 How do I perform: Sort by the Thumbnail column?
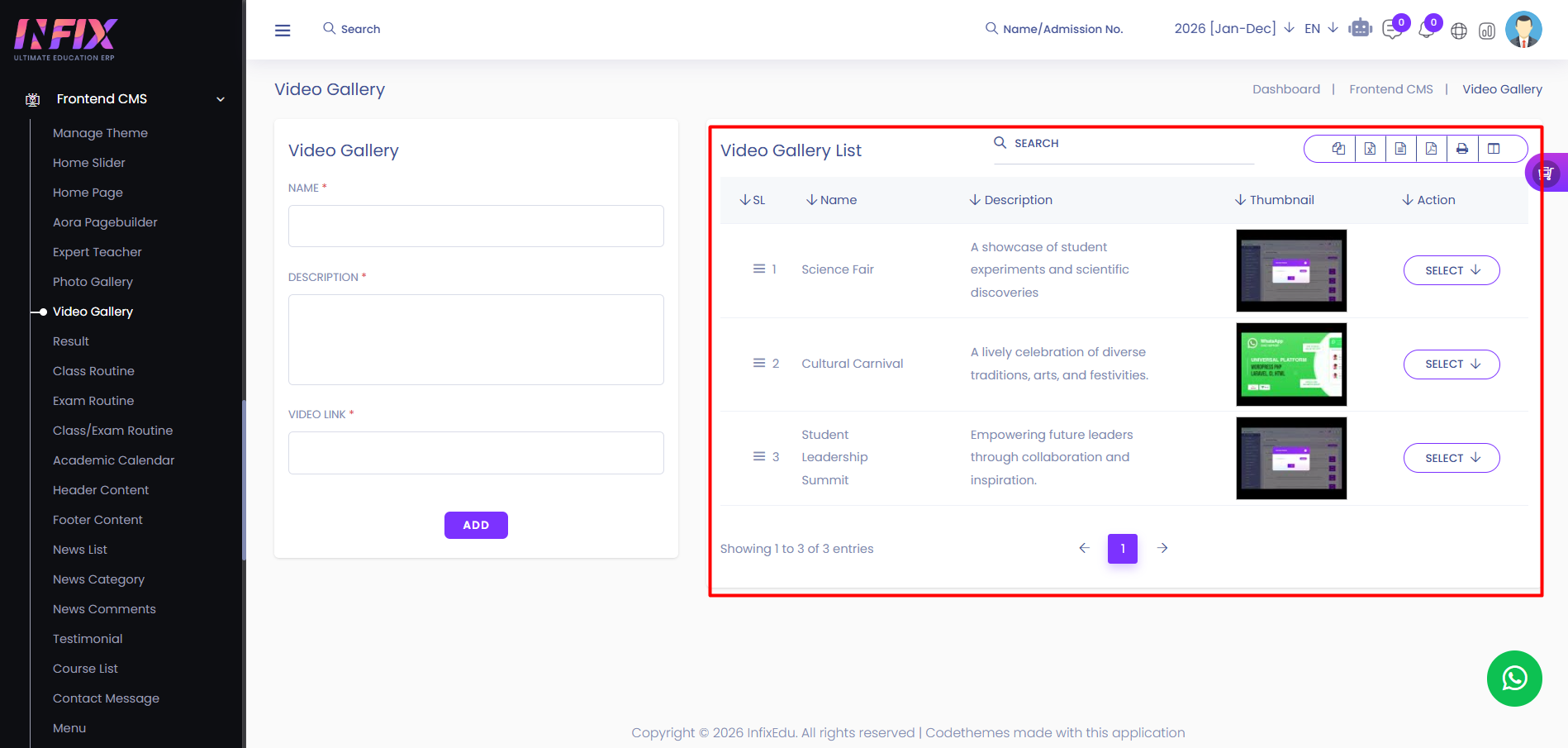pos(1274,200)
